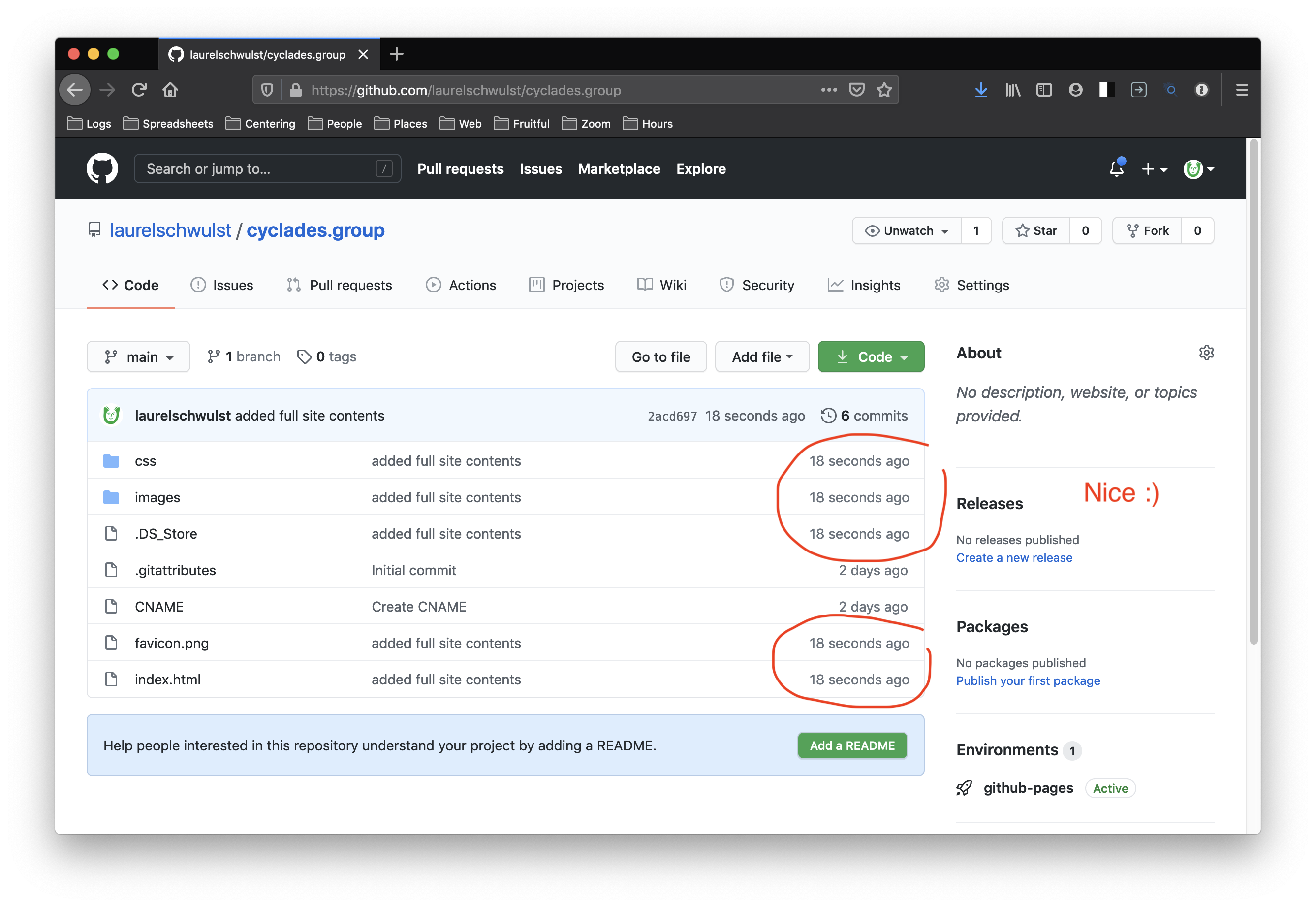Bookmark page with star icon
The width and height of the screenshot is (1316, 907).
coord(884,90)
